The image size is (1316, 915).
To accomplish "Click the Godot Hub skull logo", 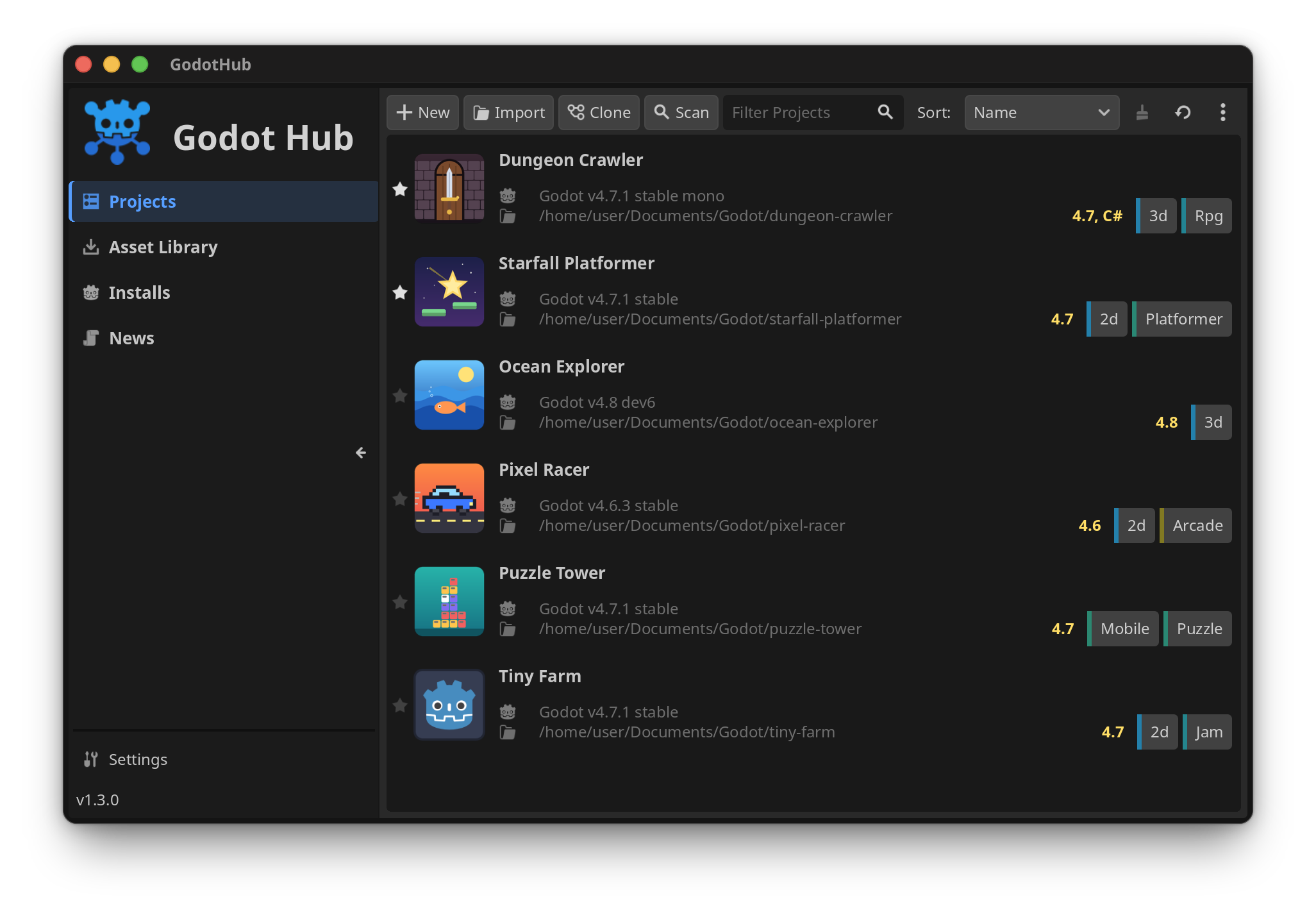I will (x=117, y=131).
